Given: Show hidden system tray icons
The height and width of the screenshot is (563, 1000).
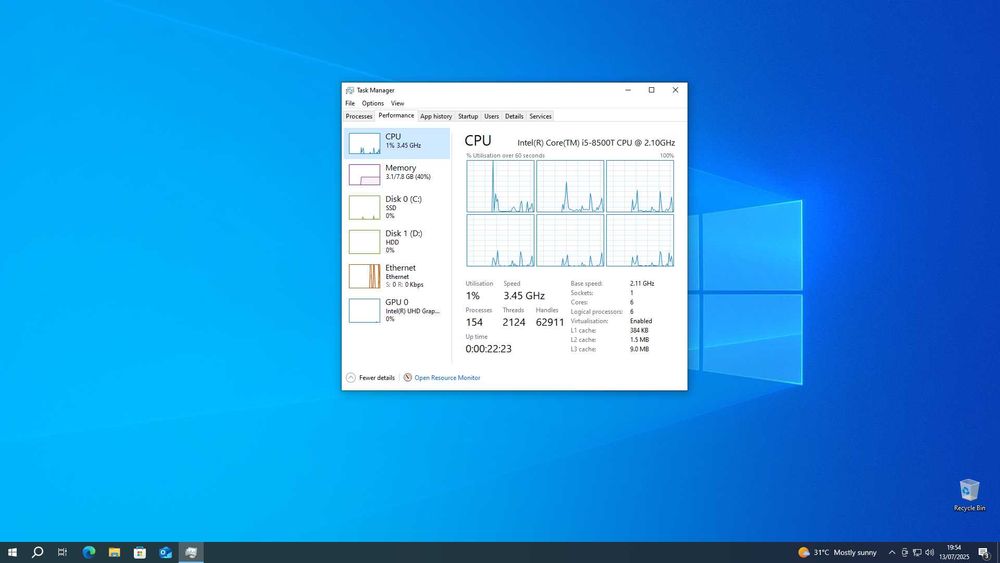Looking at the screenshot, I should pyautogui.click(x=892, y=553).
